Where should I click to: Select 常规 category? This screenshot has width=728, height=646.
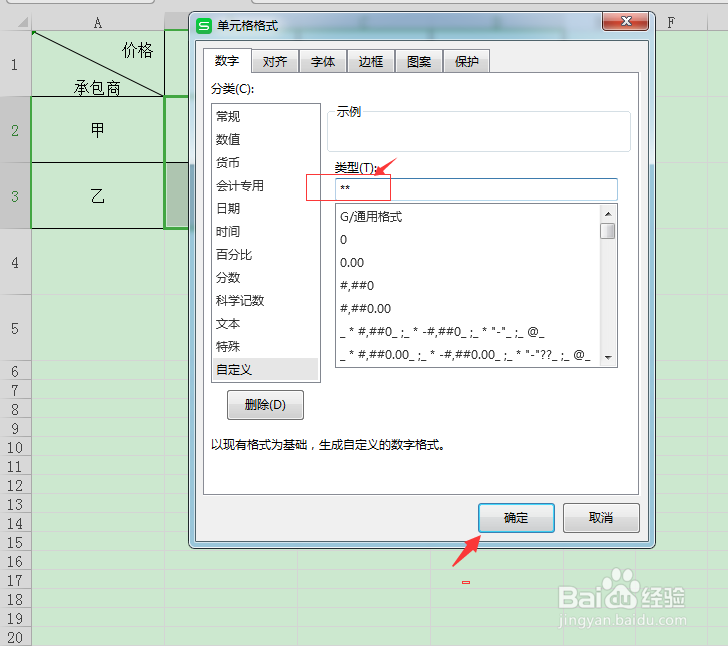pyautogui.click(x=266, y=116)
